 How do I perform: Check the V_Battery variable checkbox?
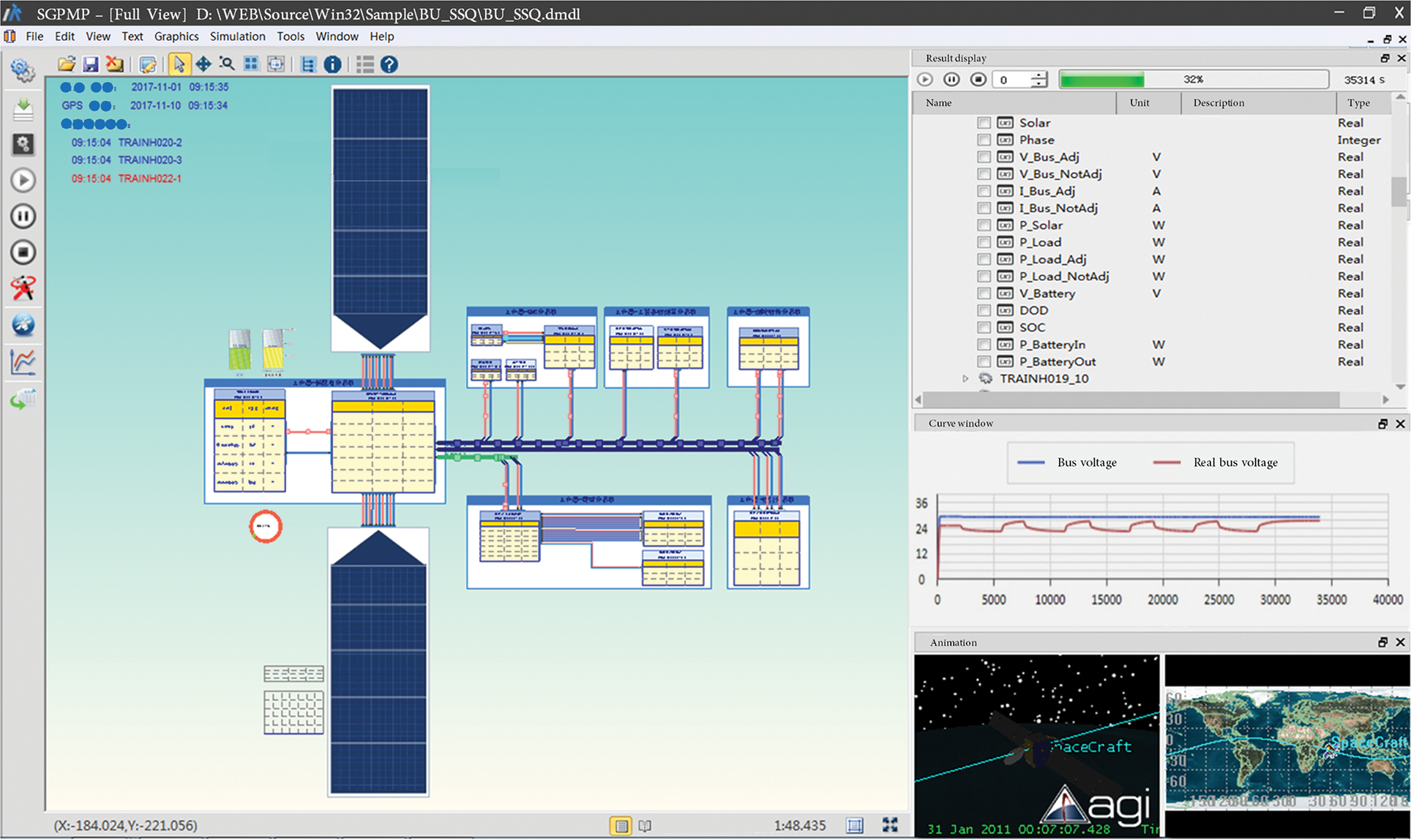984,293
